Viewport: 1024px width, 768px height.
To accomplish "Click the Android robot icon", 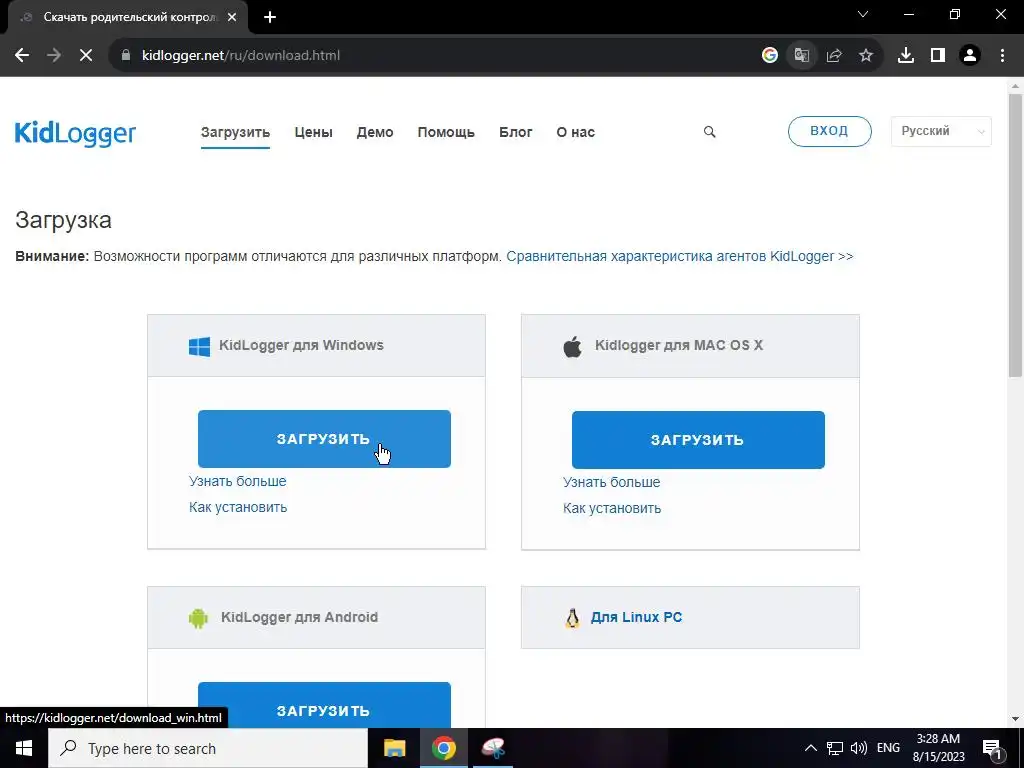I will point(198,618).
